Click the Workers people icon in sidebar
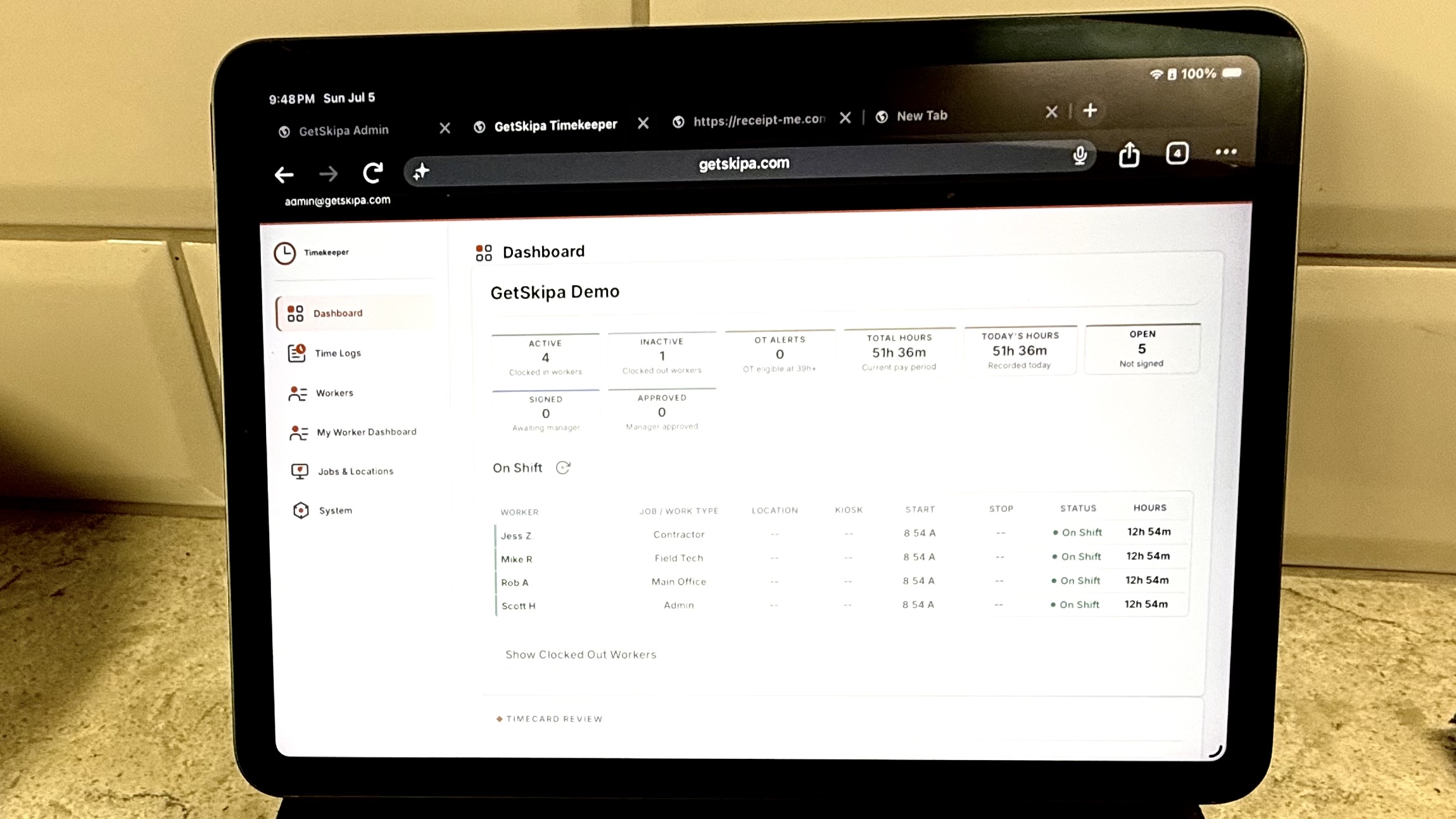The height and width of the screenshot is (819, 1456). (x=298, y=393)
